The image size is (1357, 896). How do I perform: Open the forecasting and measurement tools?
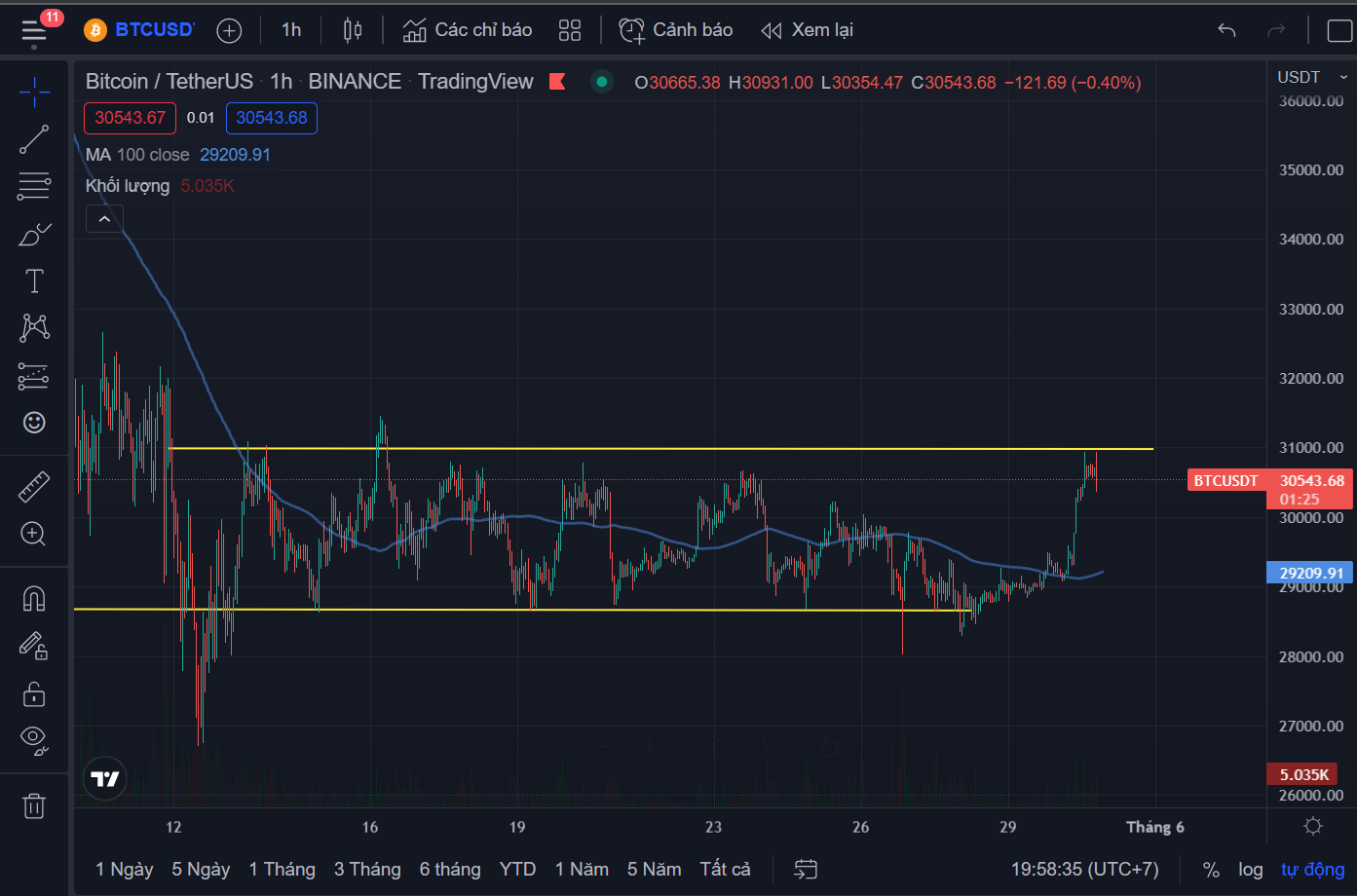[34, 376]
